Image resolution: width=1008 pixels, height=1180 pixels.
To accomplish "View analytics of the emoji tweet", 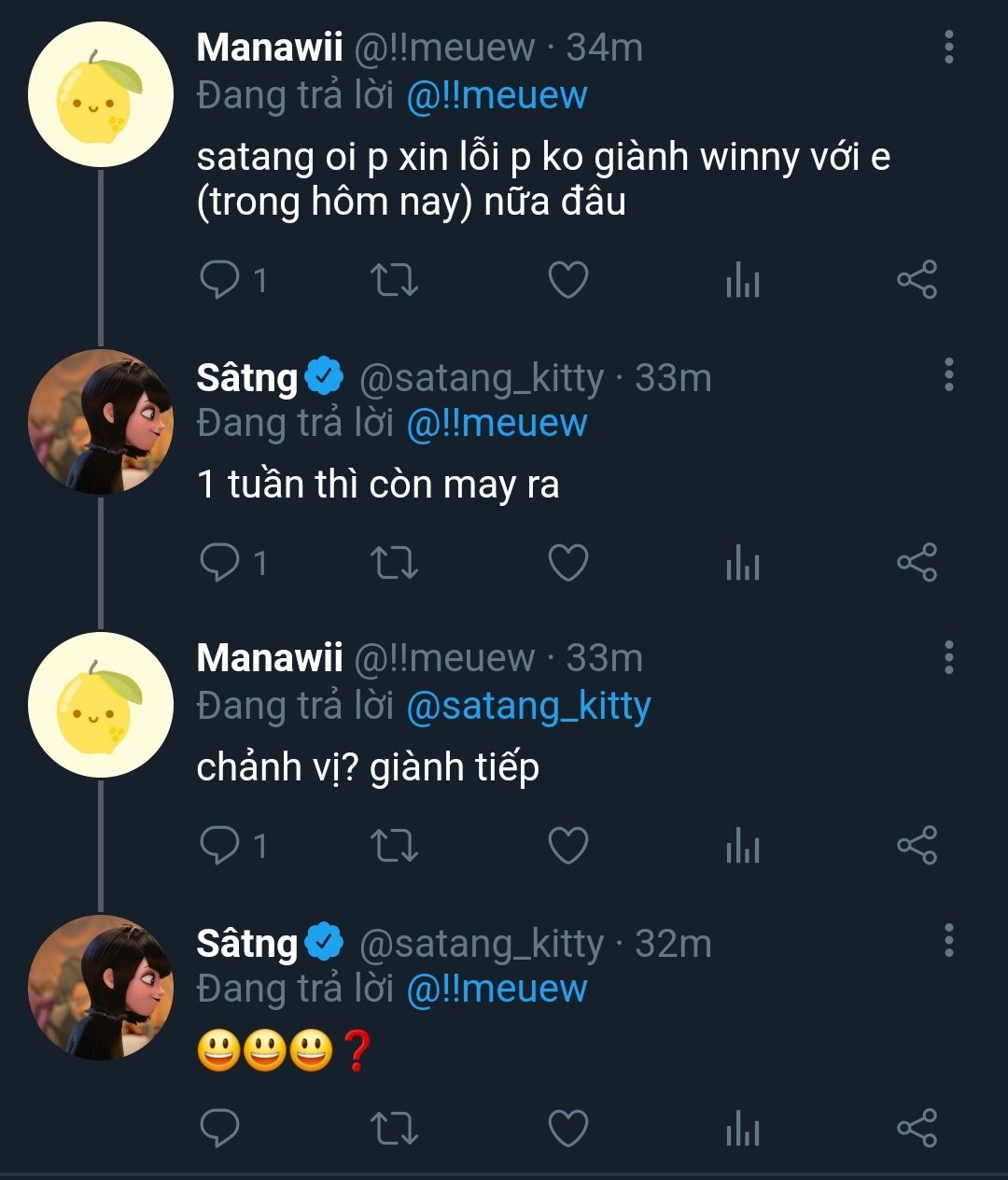I will pyautogui.click(x=742, y=1129).
